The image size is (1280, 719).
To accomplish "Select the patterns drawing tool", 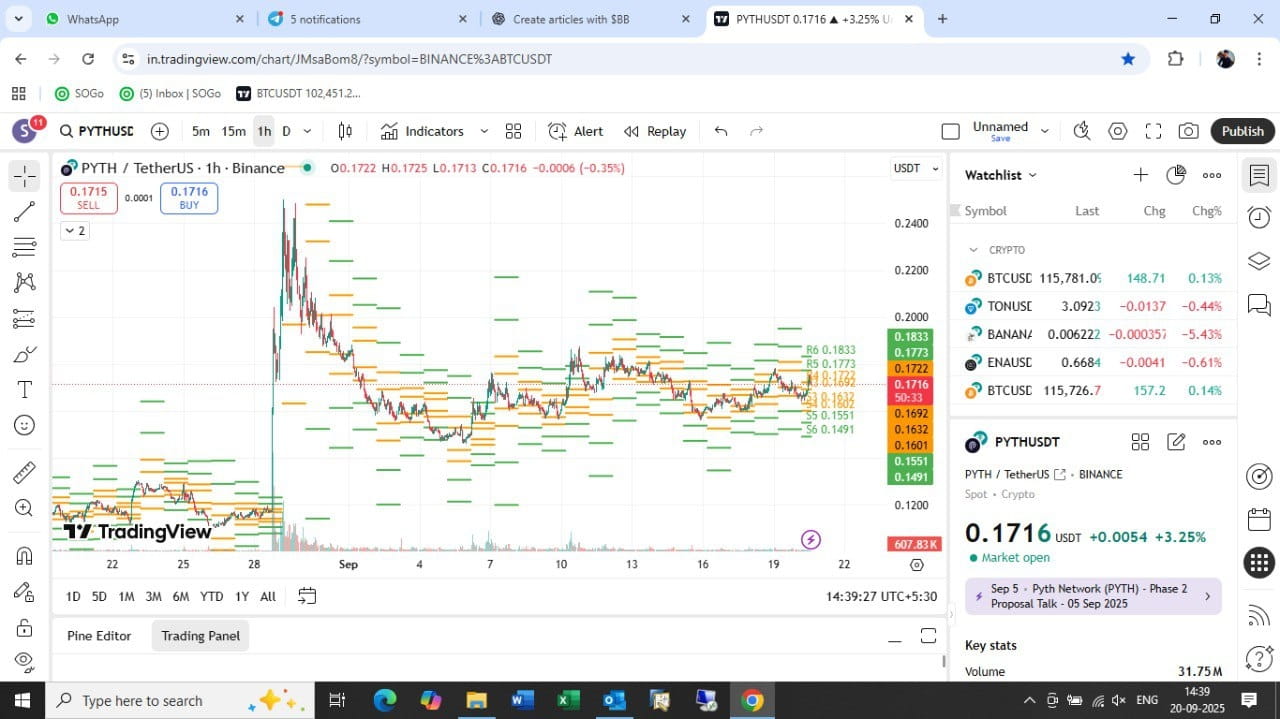I will (25, 283).
